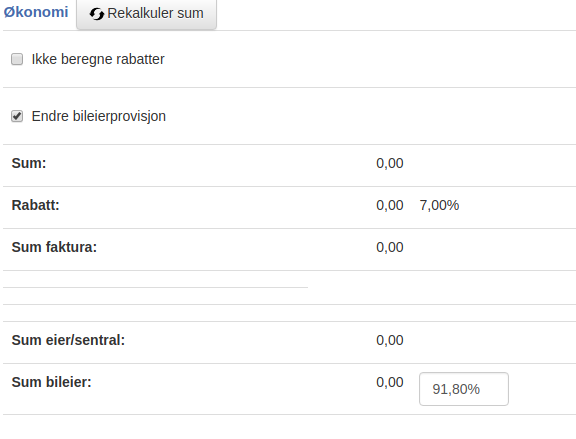Click the Sum bileier 0,00 value
The image size is (576, 439).
[390, 382]
